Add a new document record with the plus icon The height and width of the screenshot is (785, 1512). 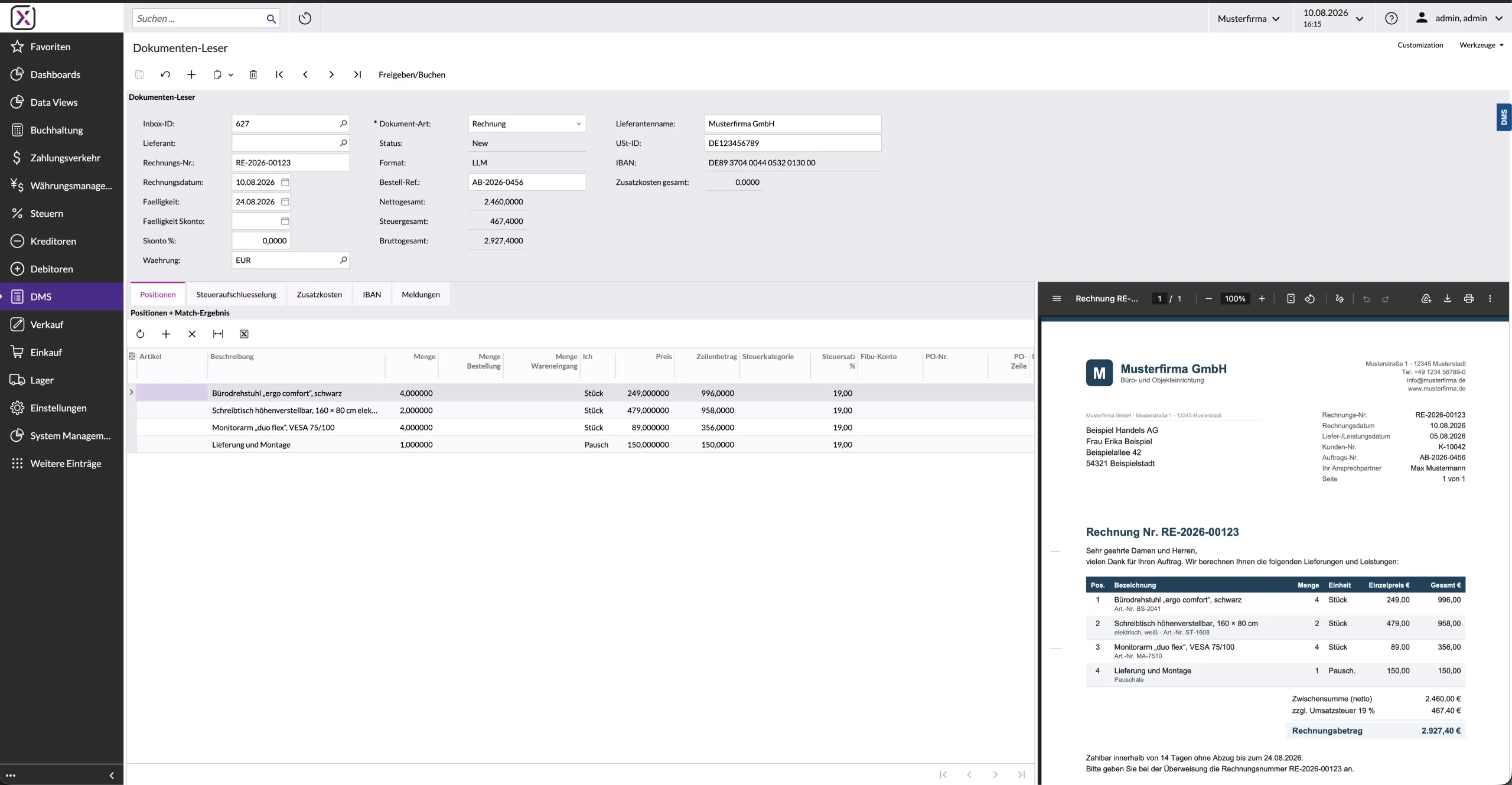click(191, 74)
